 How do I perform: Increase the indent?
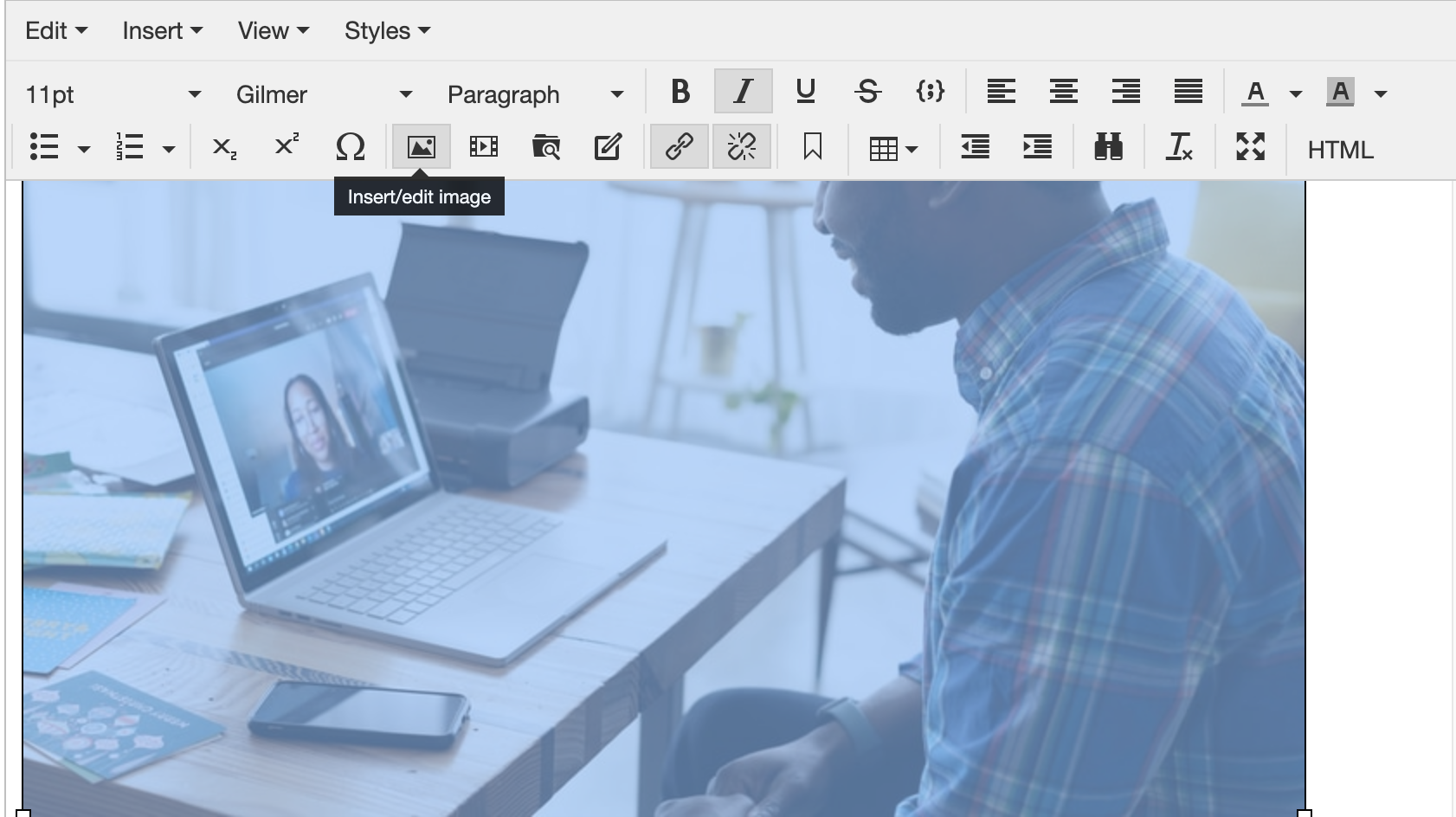click(x=1037, y=147)
